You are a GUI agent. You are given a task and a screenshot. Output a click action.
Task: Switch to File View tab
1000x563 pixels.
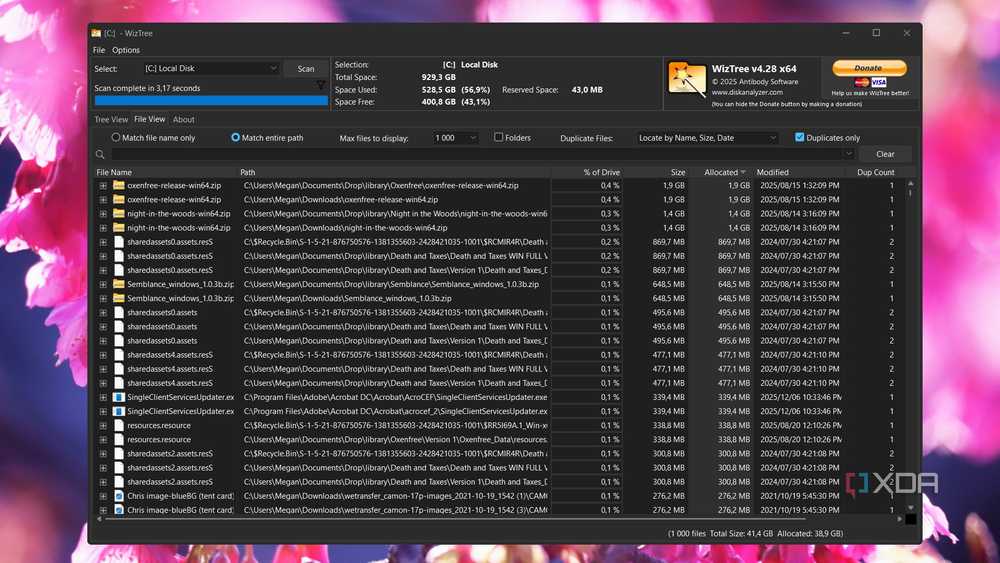tap(149, 119)
